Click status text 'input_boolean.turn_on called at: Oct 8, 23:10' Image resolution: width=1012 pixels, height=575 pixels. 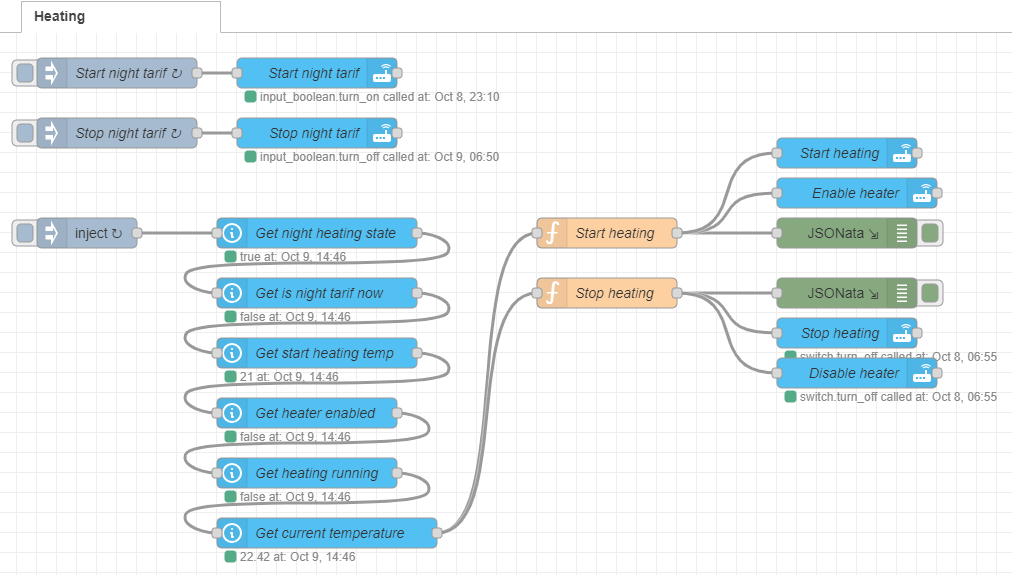click(x=380, y=97)
